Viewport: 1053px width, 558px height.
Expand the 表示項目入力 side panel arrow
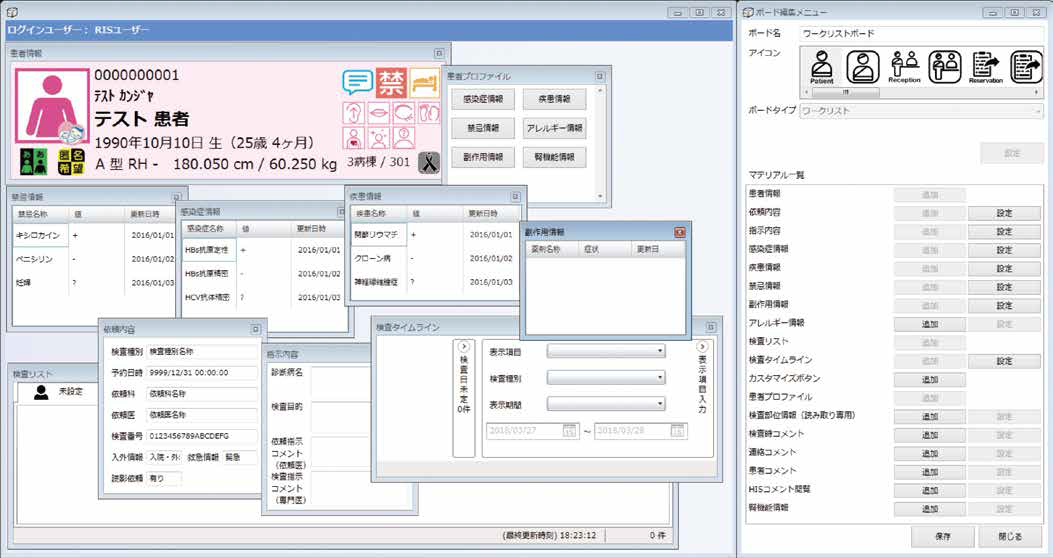click(x=703, y=346)
